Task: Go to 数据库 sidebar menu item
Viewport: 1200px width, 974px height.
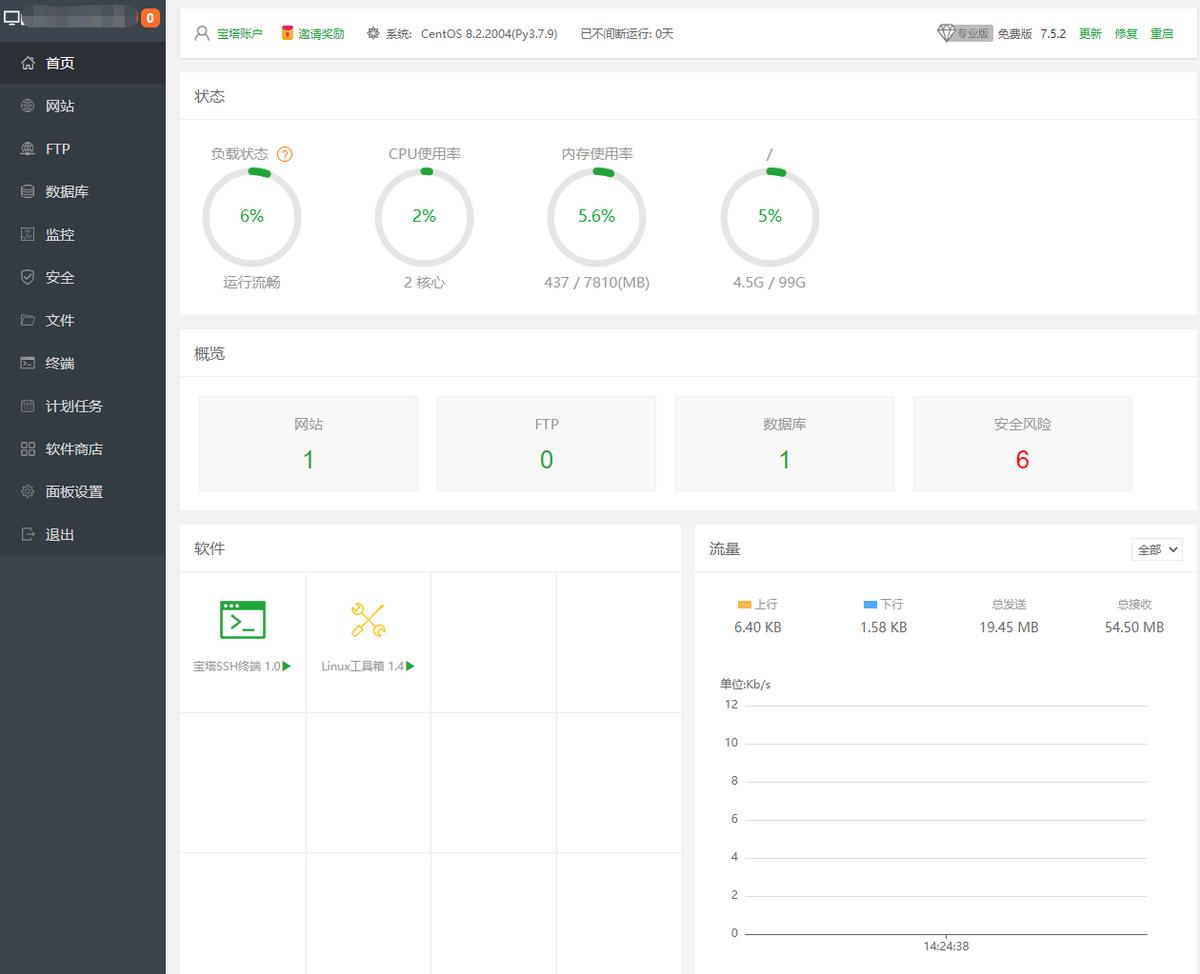Action: tap(67, 191)
